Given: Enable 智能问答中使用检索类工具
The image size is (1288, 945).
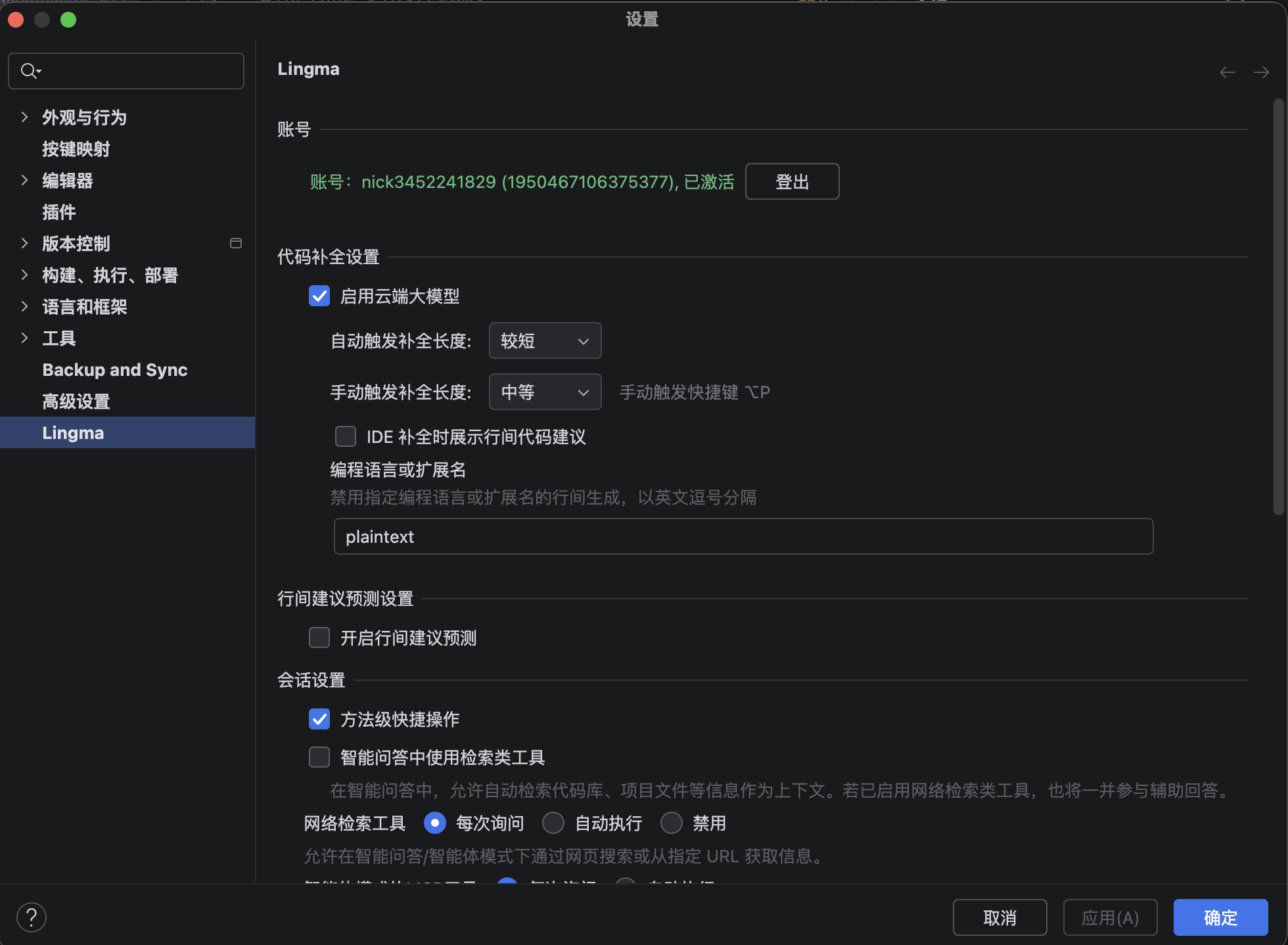Looking at the screenshot, I should (x=319, y=757).
